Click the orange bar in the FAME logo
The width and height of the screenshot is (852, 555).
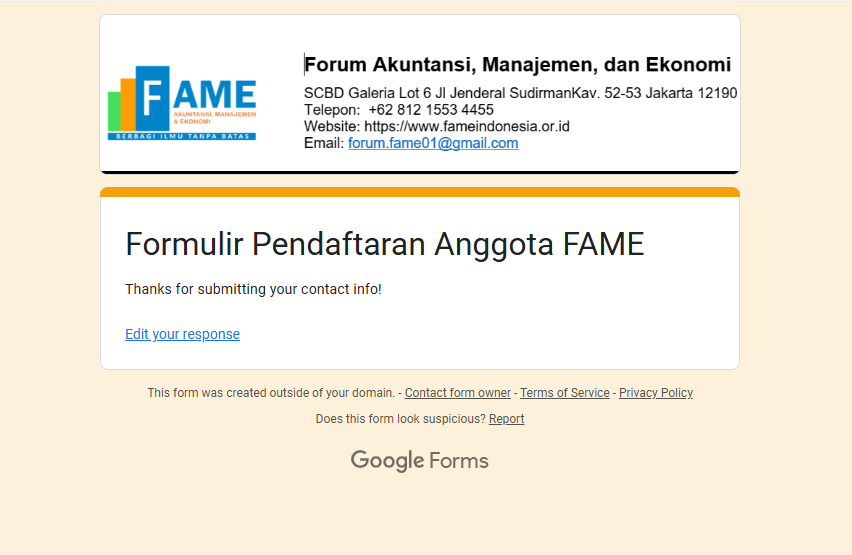[127, 100]
